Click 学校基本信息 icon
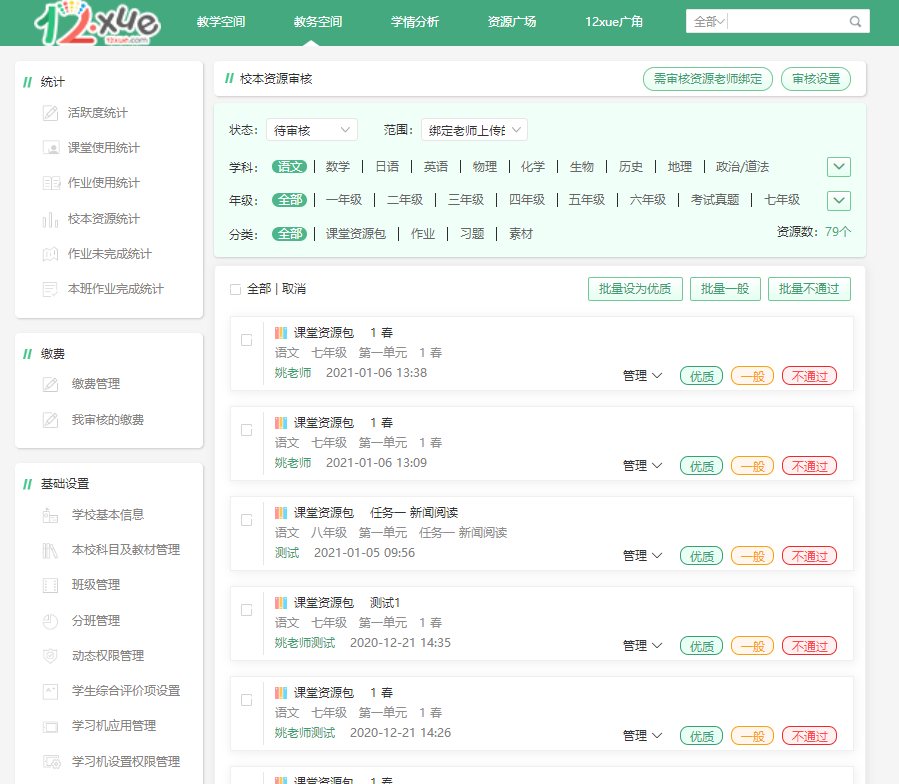The width and height of the screenshot is (899, 784). pos(50,515)
